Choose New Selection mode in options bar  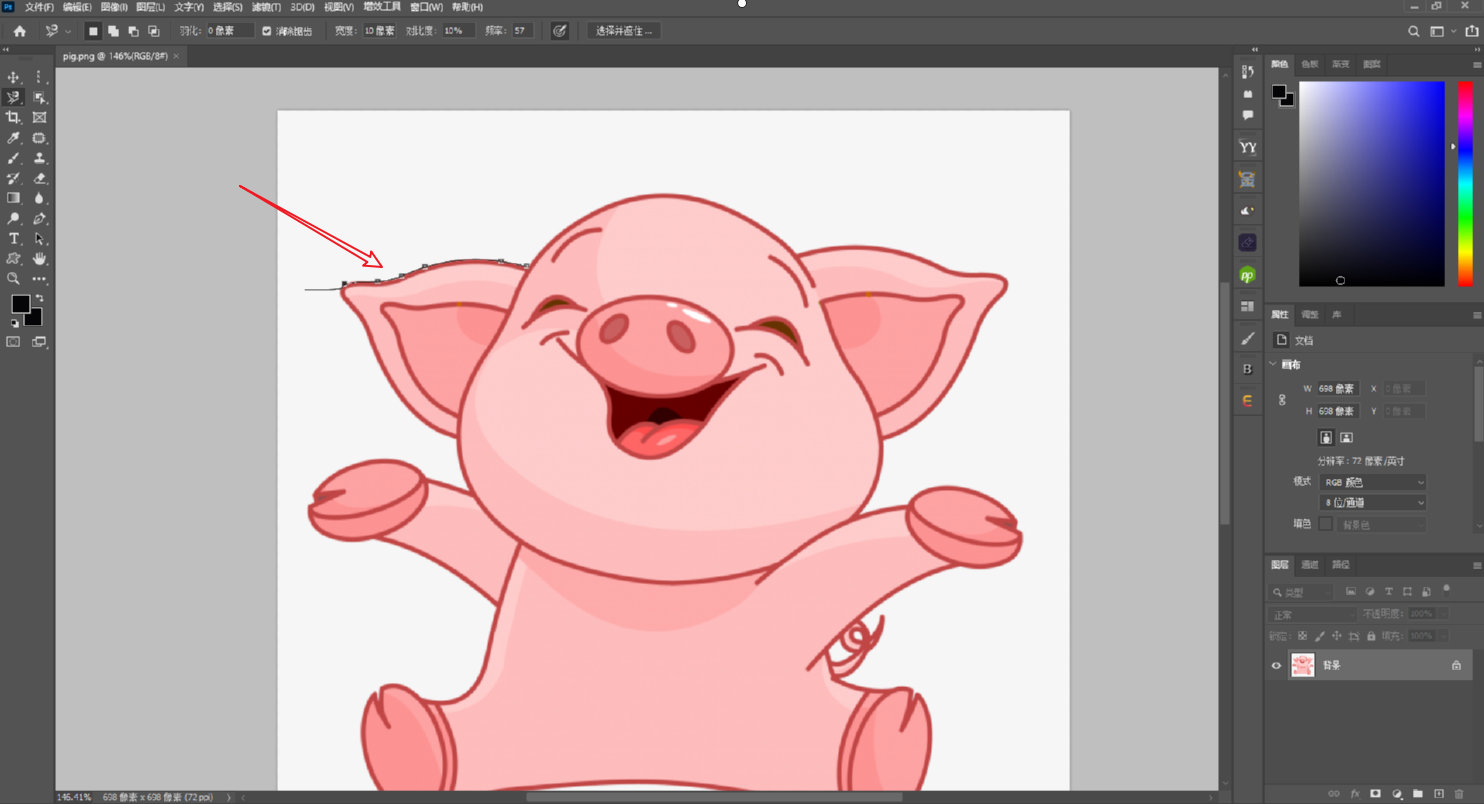tap(92, 31)
